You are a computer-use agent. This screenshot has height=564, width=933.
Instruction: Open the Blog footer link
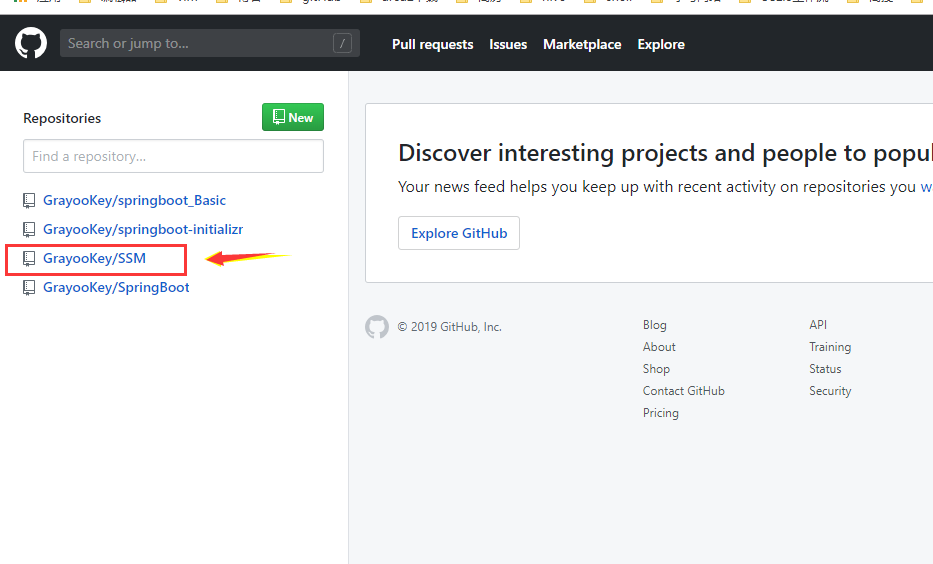click(x=655, y=325)
